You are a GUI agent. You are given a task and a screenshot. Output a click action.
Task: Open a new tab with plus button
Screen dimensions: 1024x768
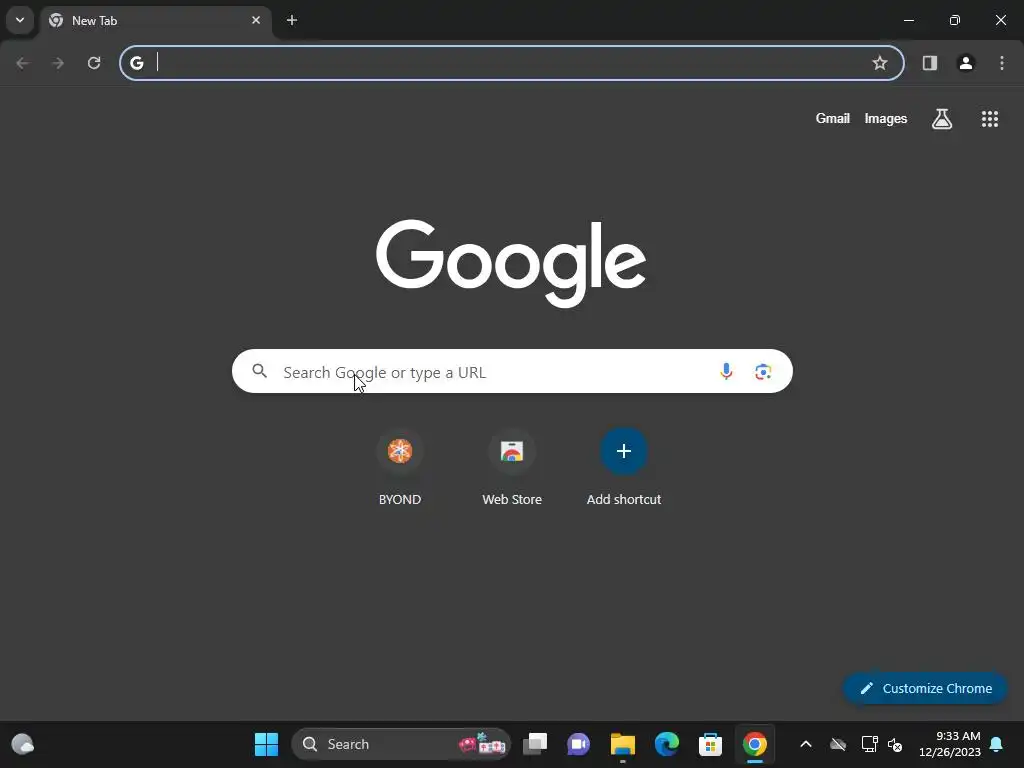pyautogui.click(x=292, y=20)
